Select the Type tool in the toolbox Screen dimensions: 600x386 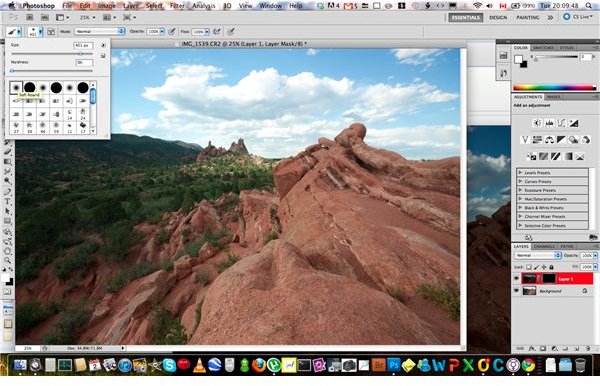[x=8, y=201]
